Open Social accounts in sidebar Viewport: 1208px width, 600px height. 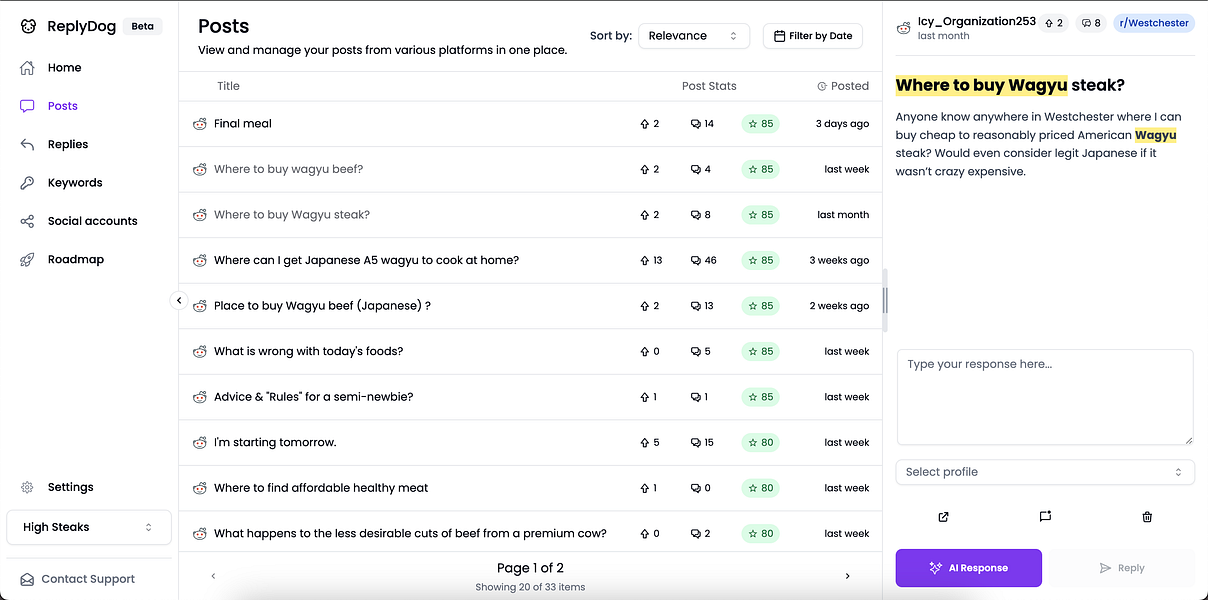(x=92, y=221)
